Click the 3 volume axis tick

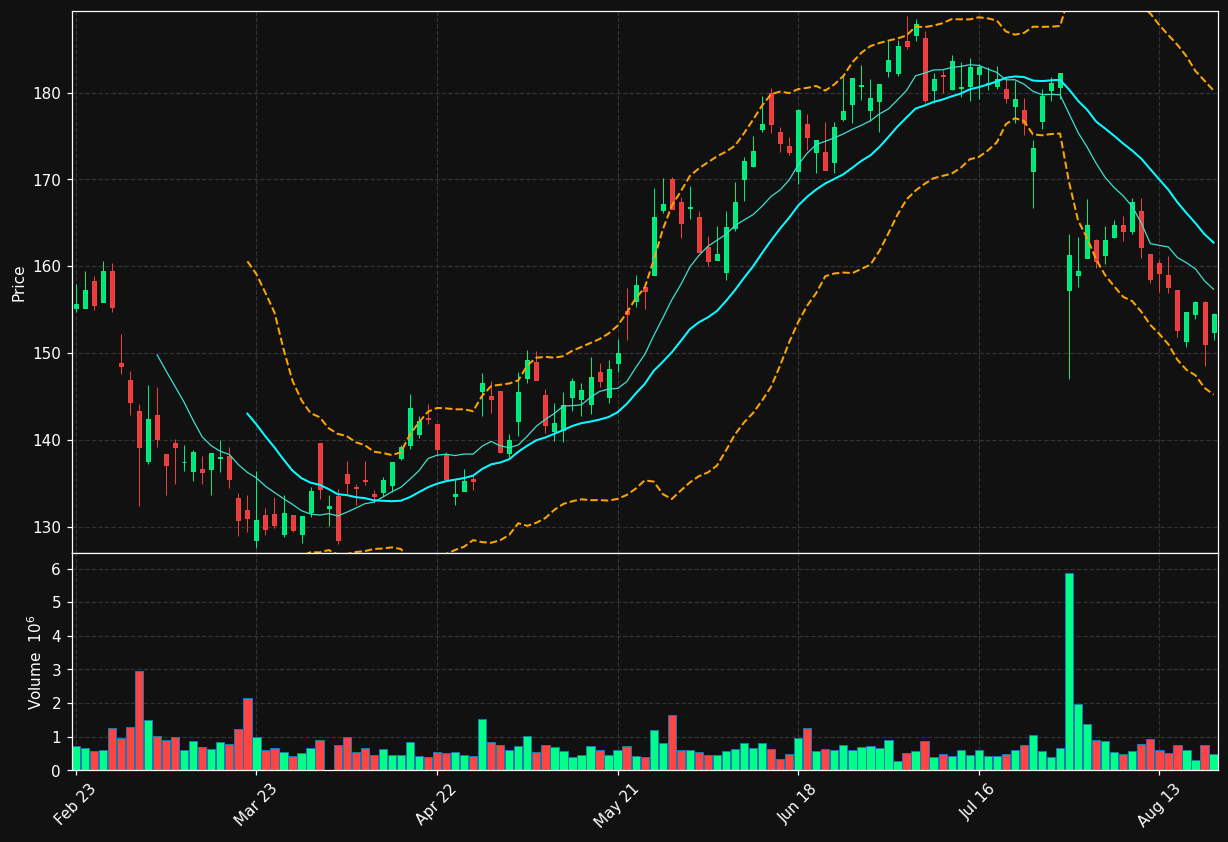[56, 670]
